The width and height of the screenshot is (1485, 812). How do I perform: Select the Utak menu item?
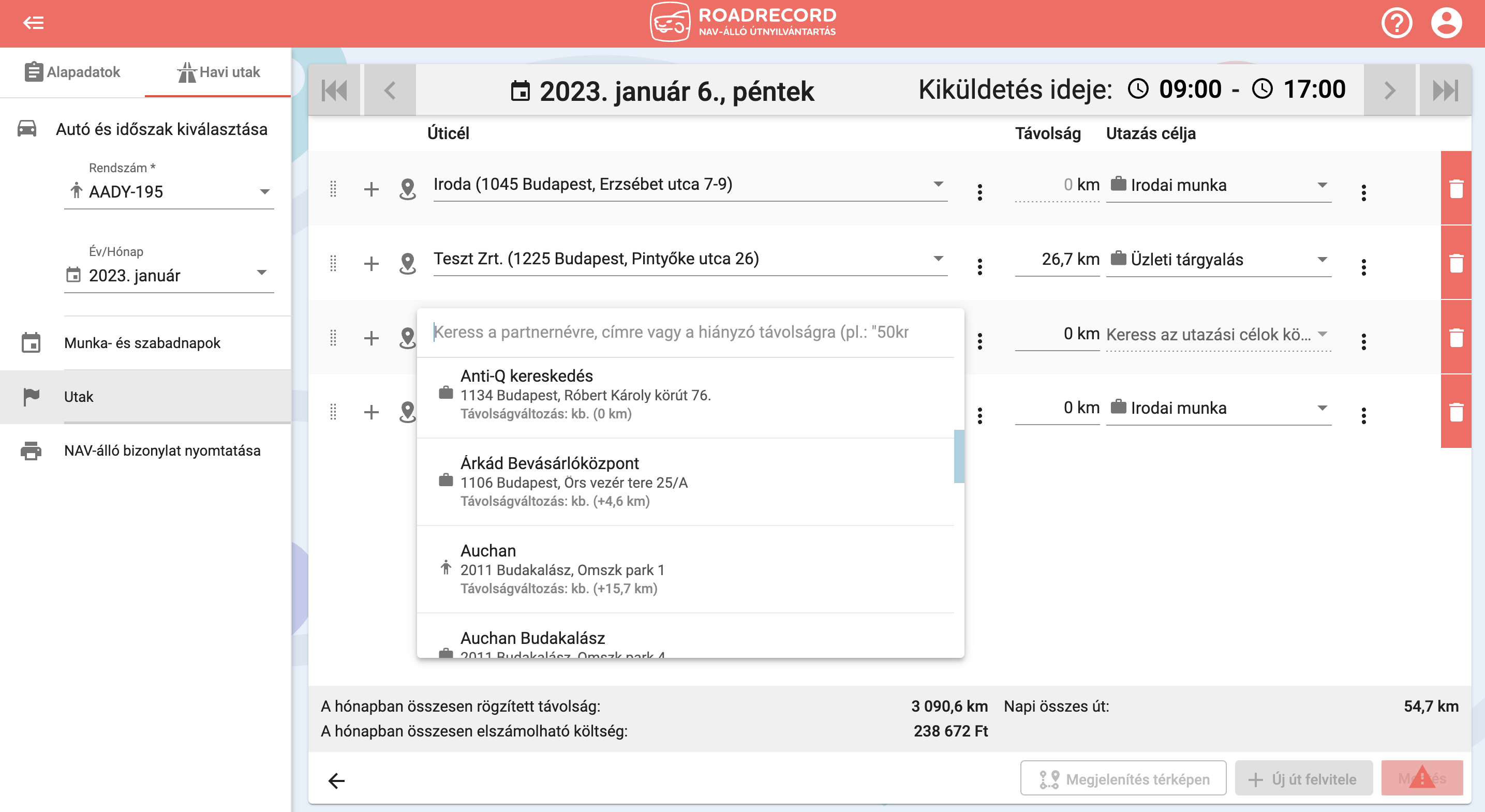pyautogui.click(x=145, y=397)
